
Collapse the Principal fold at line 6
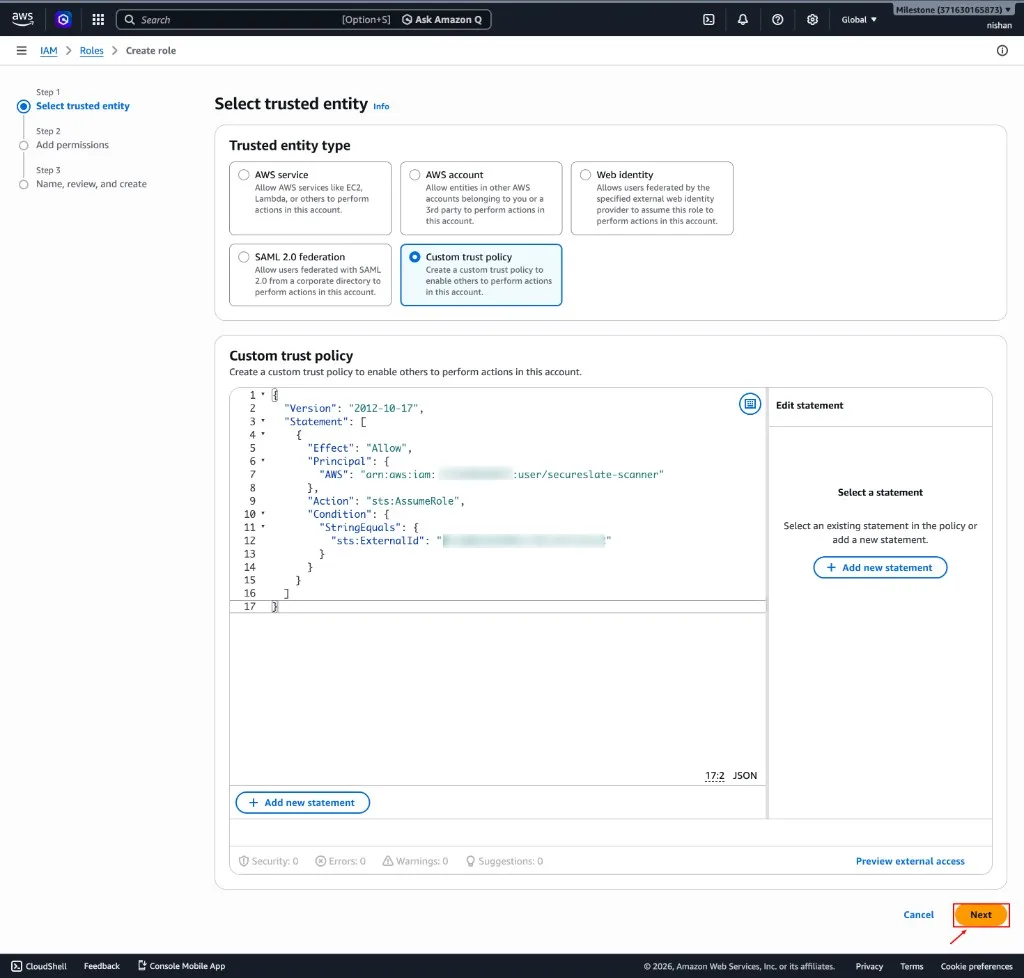coord(263,461)
